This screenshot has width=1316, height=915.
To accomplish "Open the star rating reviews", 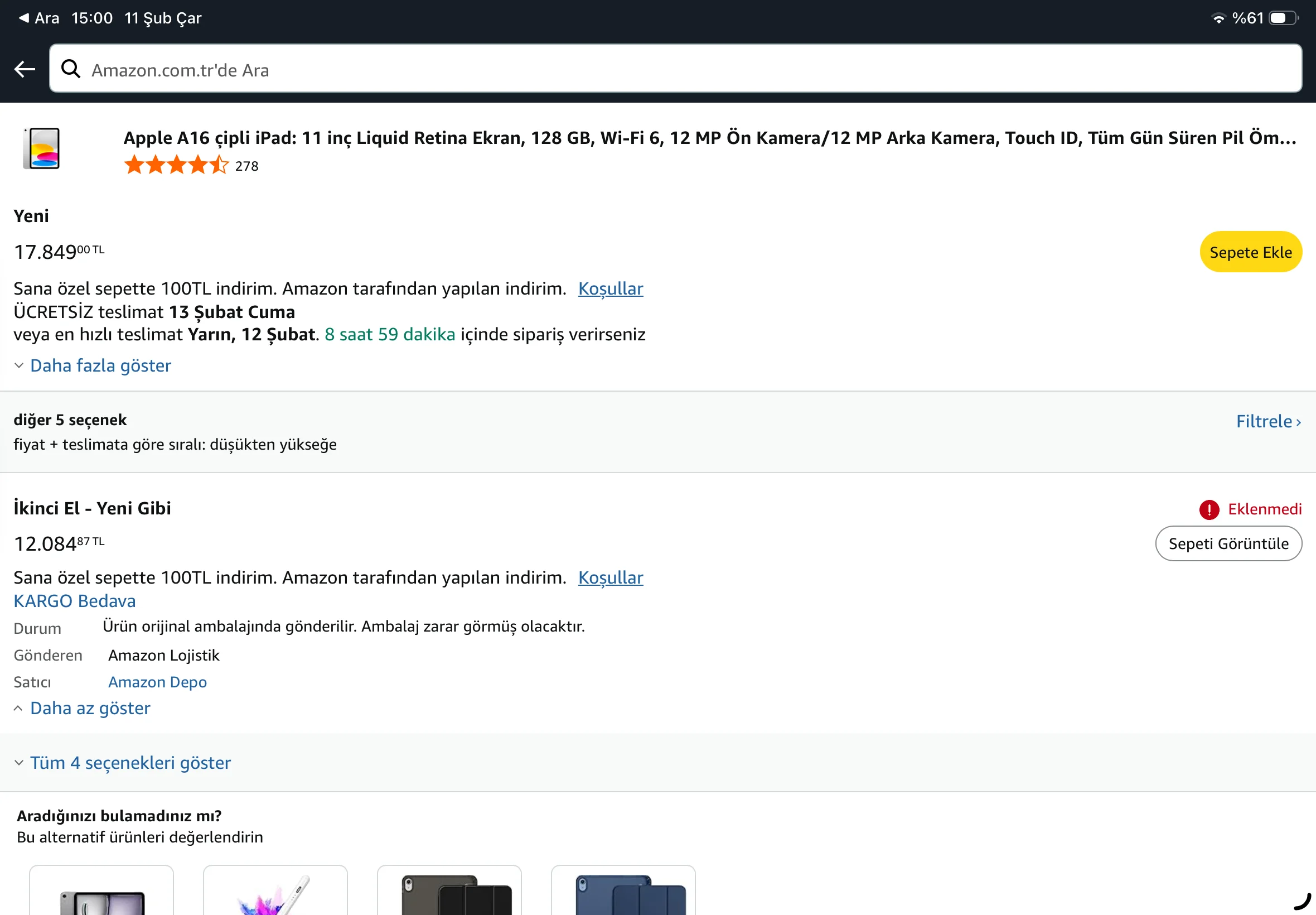I will click(x=176, y=166).
